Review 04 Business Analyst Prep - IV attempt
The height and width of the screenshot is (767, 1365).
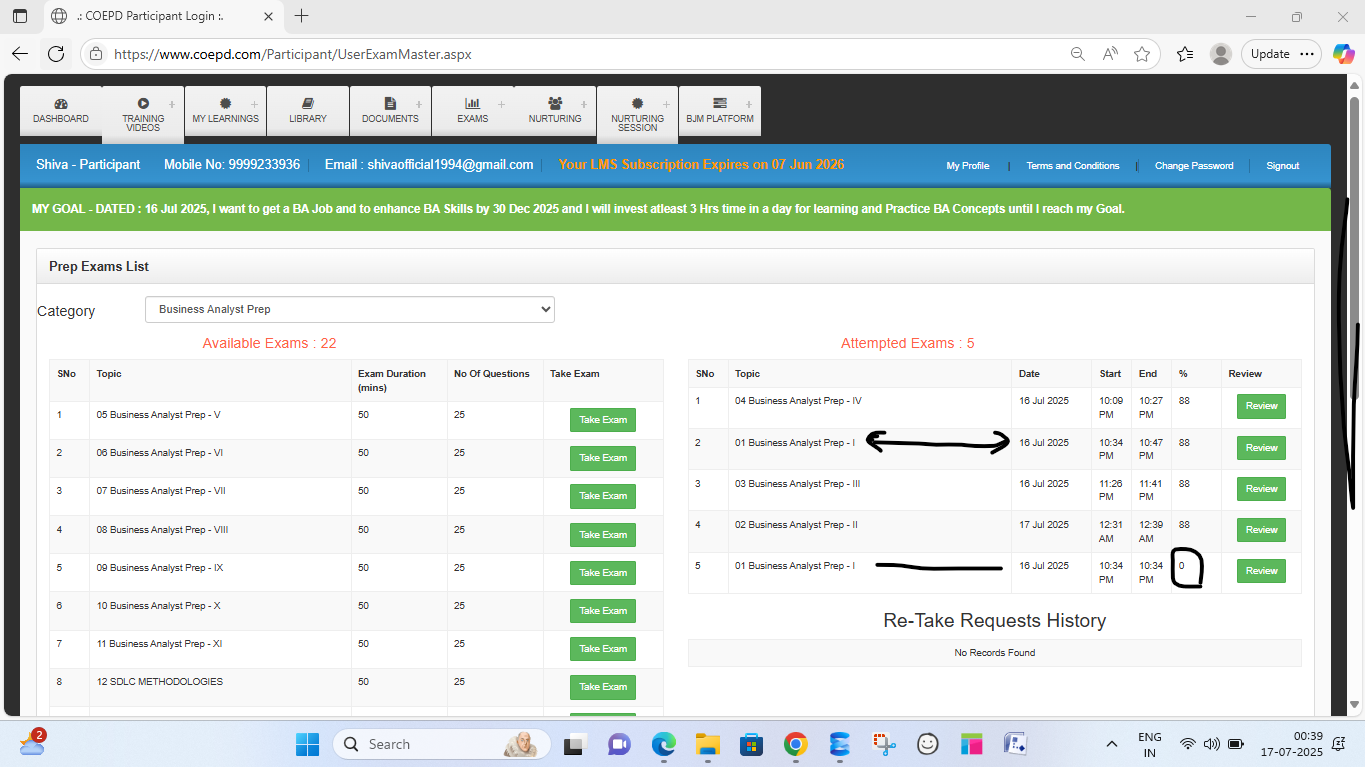1261,407
